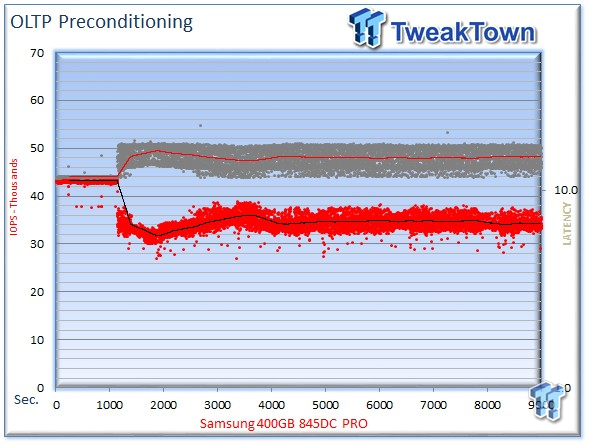Click the y-axis value 30
The height and width of the screenshot is (445, 589).
[37, 244]
